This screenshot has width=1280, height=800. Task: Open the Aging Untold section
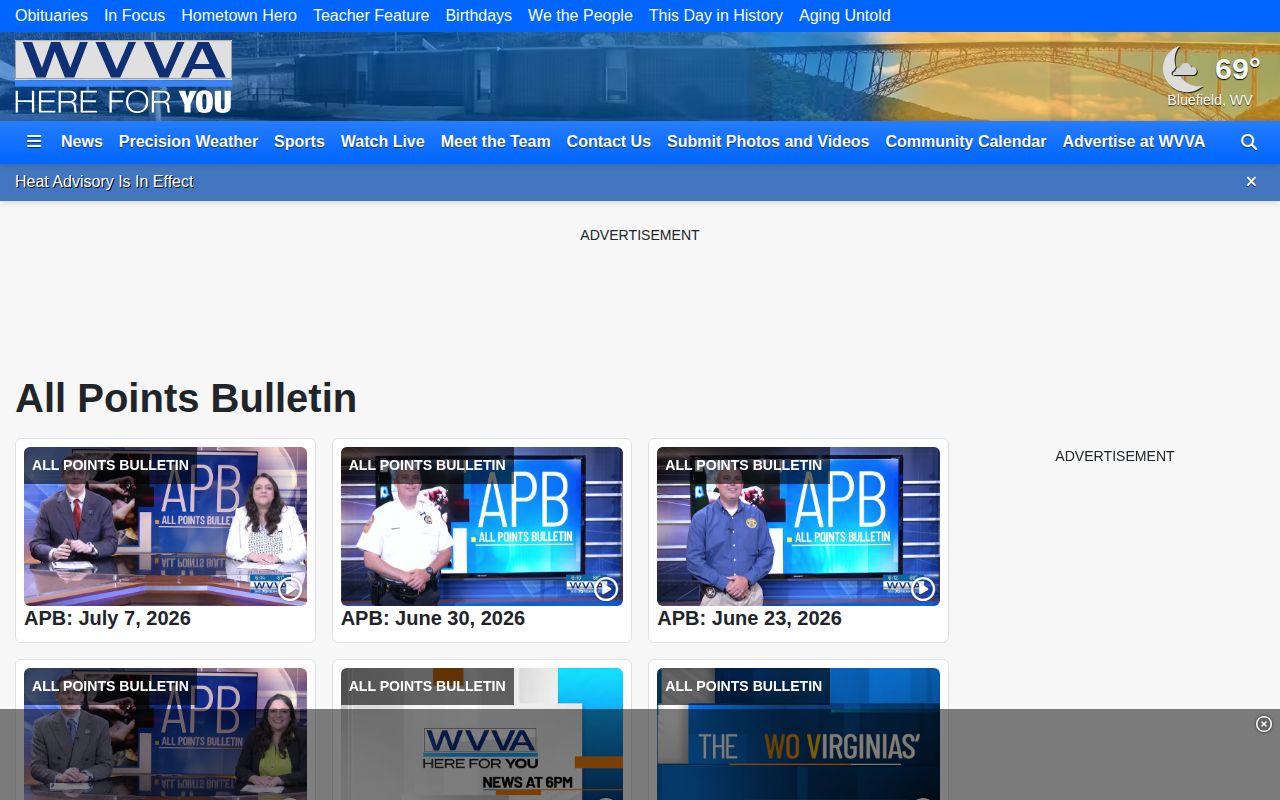[845, 15]
